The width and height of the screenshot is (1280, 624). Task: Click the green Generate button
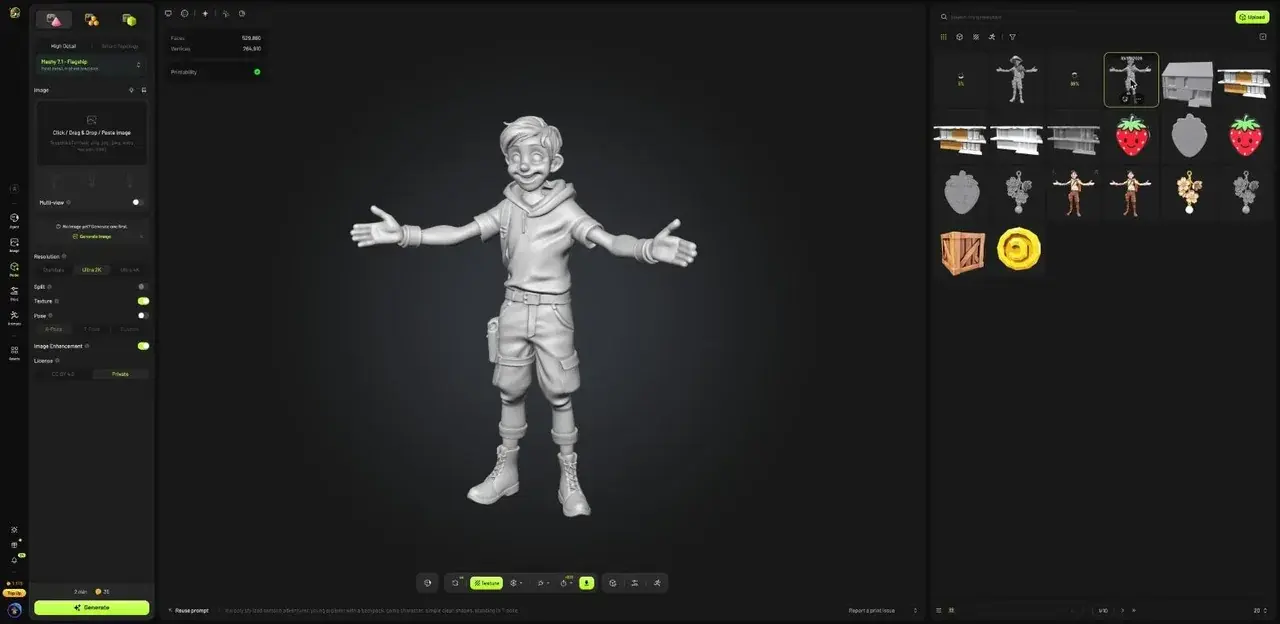click(91, 607)
